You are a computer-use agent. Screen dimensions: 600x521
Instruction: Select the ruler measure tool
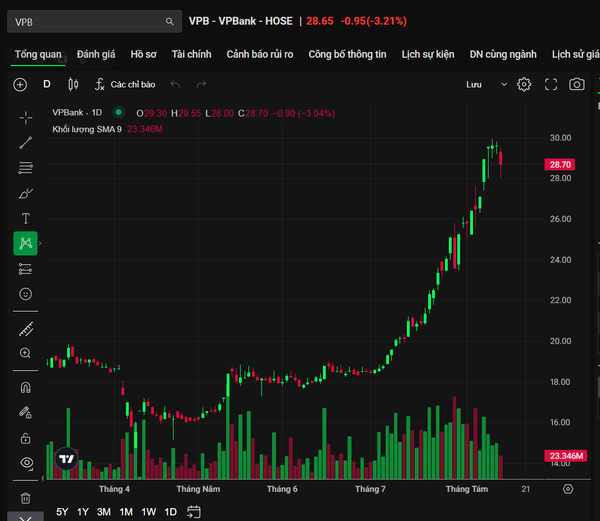(x=26, y=329)
